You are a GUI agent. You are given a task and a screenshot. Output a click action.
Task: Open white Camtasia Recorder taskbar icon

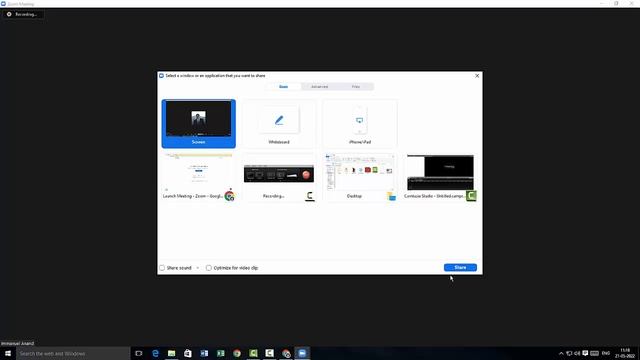point(269,353)
